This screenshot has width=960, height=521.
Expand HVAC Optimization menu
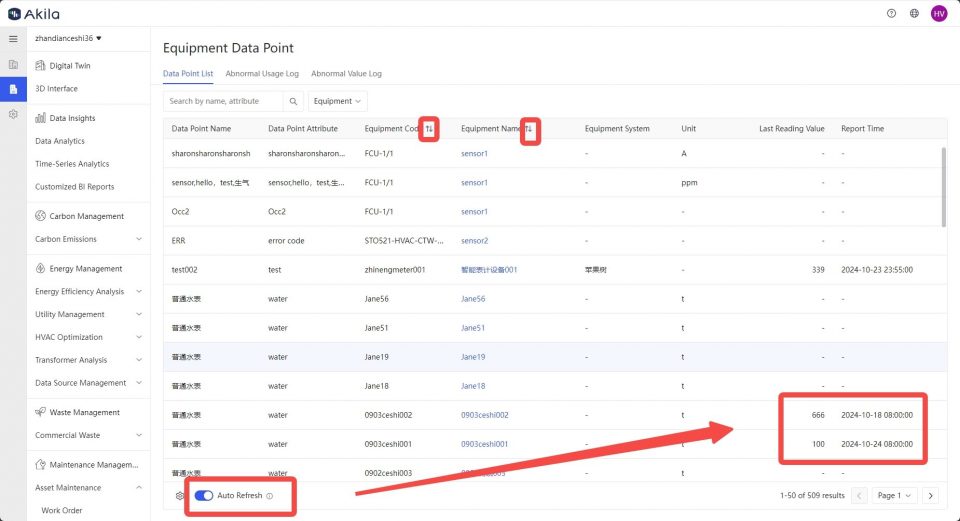click(x=139, y=337)
